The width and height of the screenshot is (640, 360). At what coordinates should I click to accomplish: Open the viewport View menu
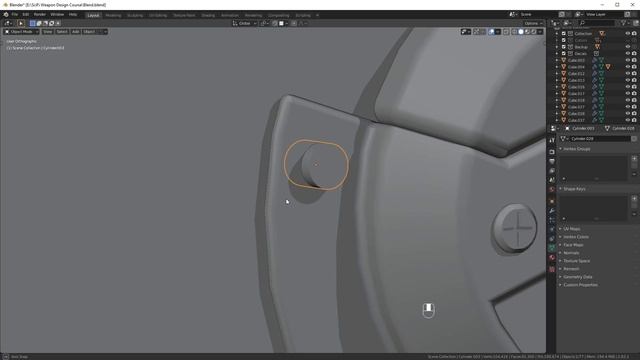click(x=48, y=31)
